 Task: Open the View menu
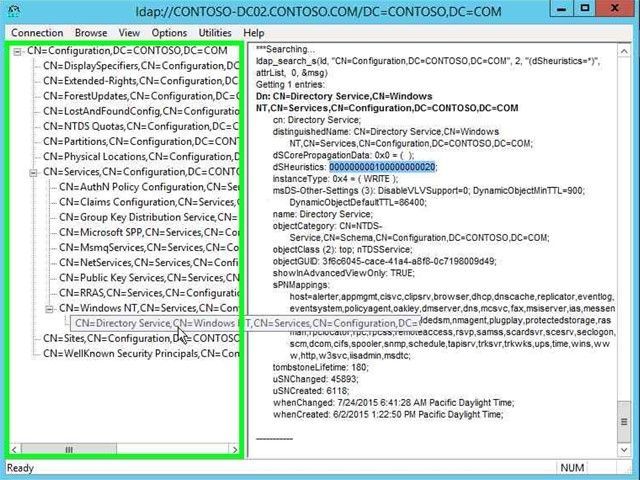129,33
